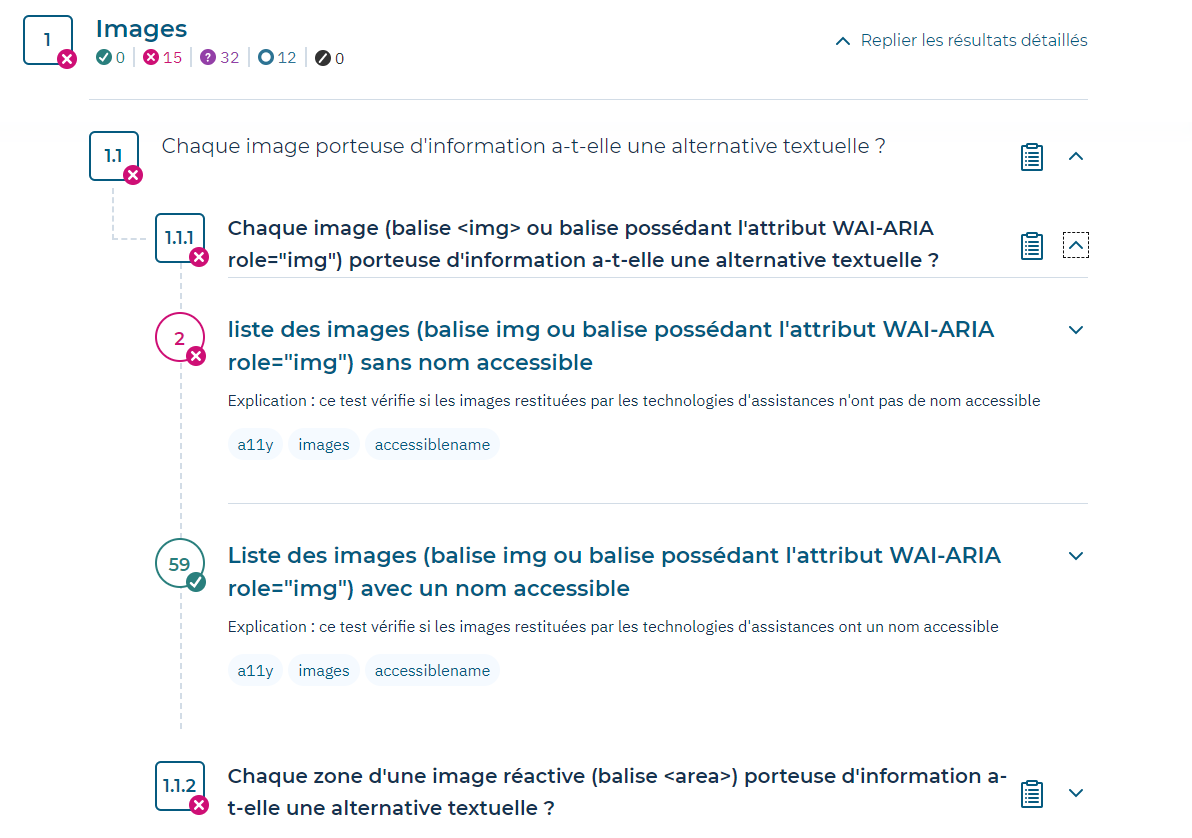Click 'accessiblename' tag under sans nom accessible

pyautogui.click(x=433, y=445)
